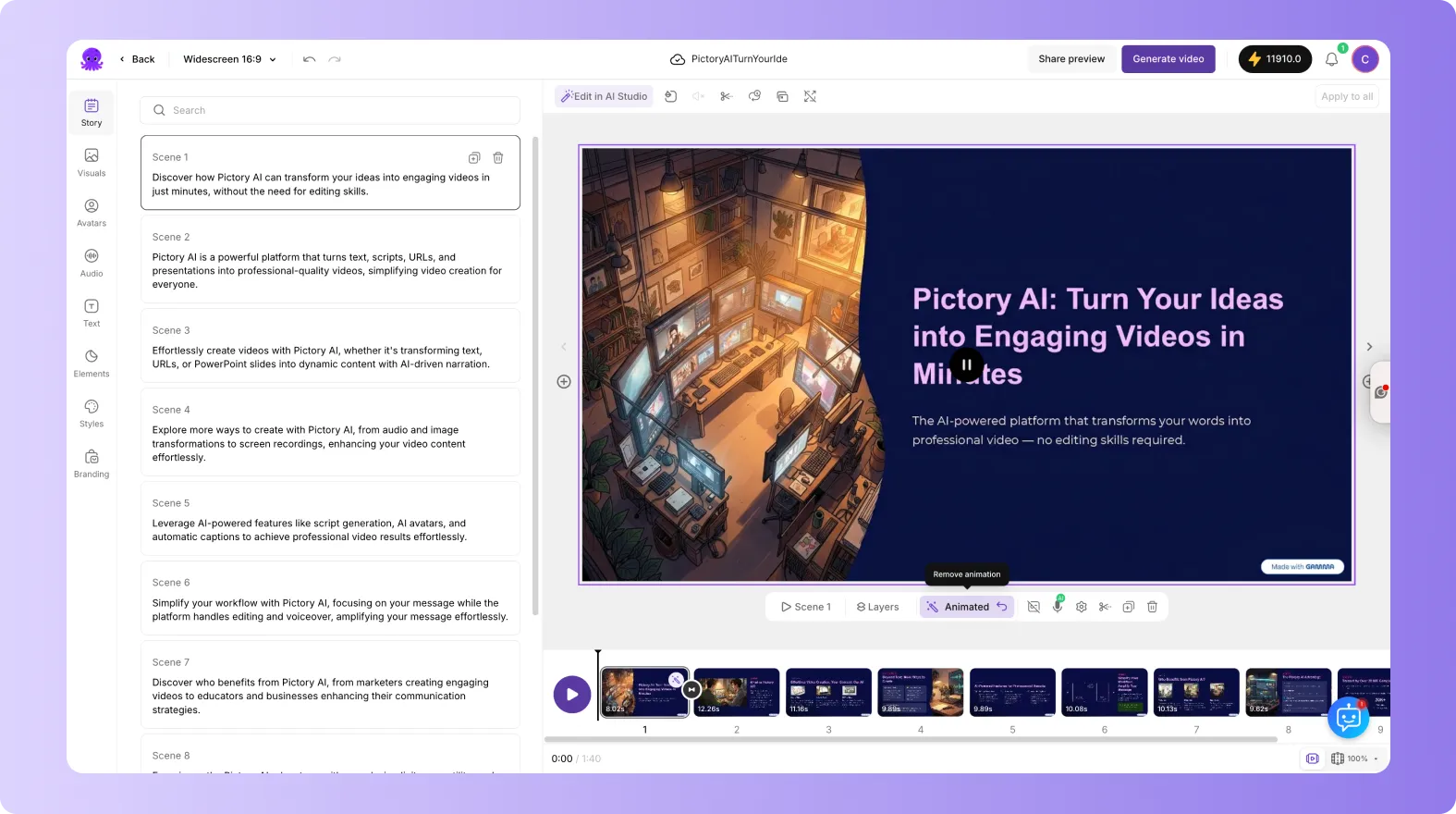Screen dimensions: 1456x814
Task: Delete Scene 1 from the story card
Action: pos(498,157)
